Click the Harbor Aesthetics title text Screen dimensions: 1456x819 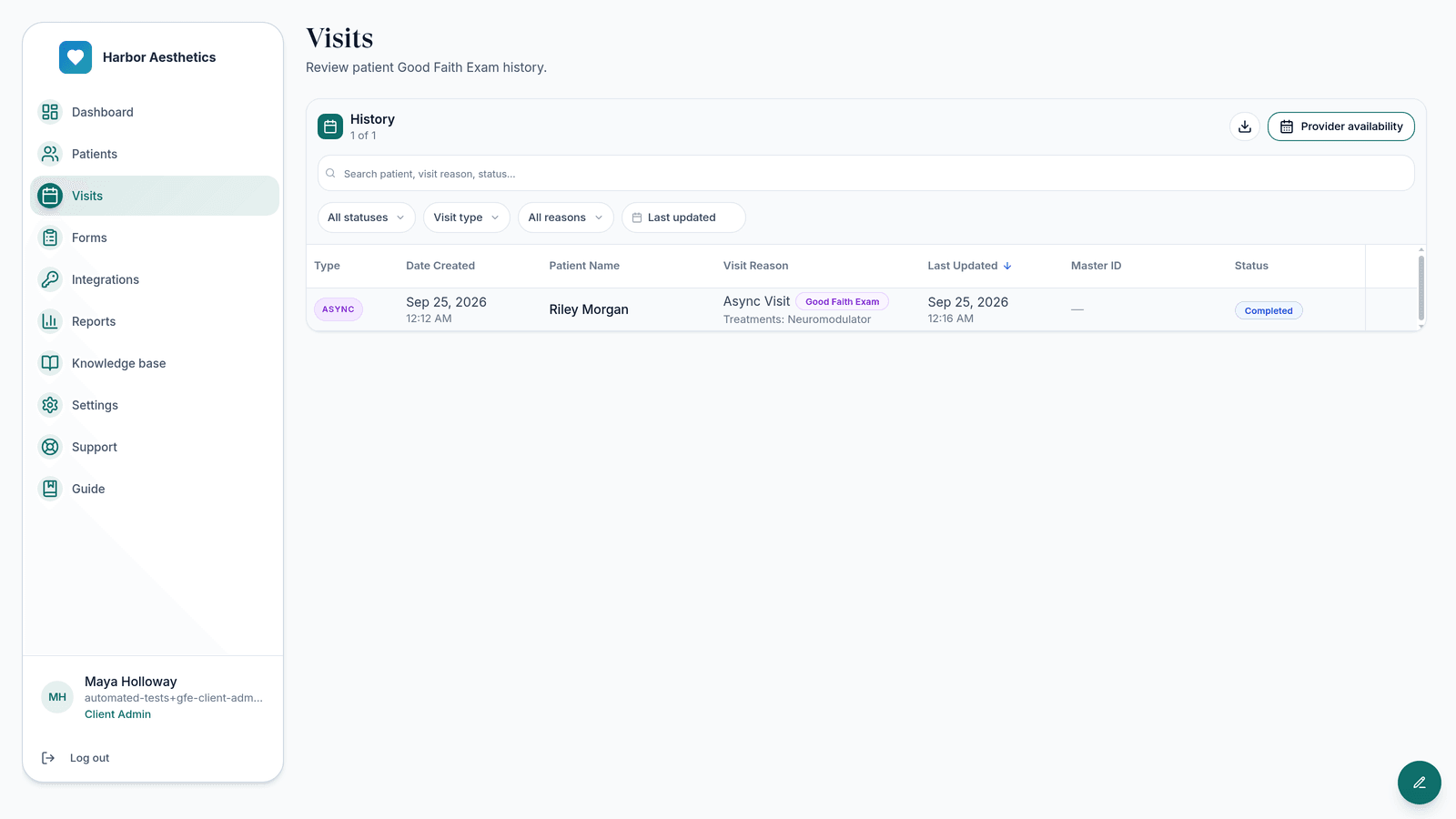(159, 57)
